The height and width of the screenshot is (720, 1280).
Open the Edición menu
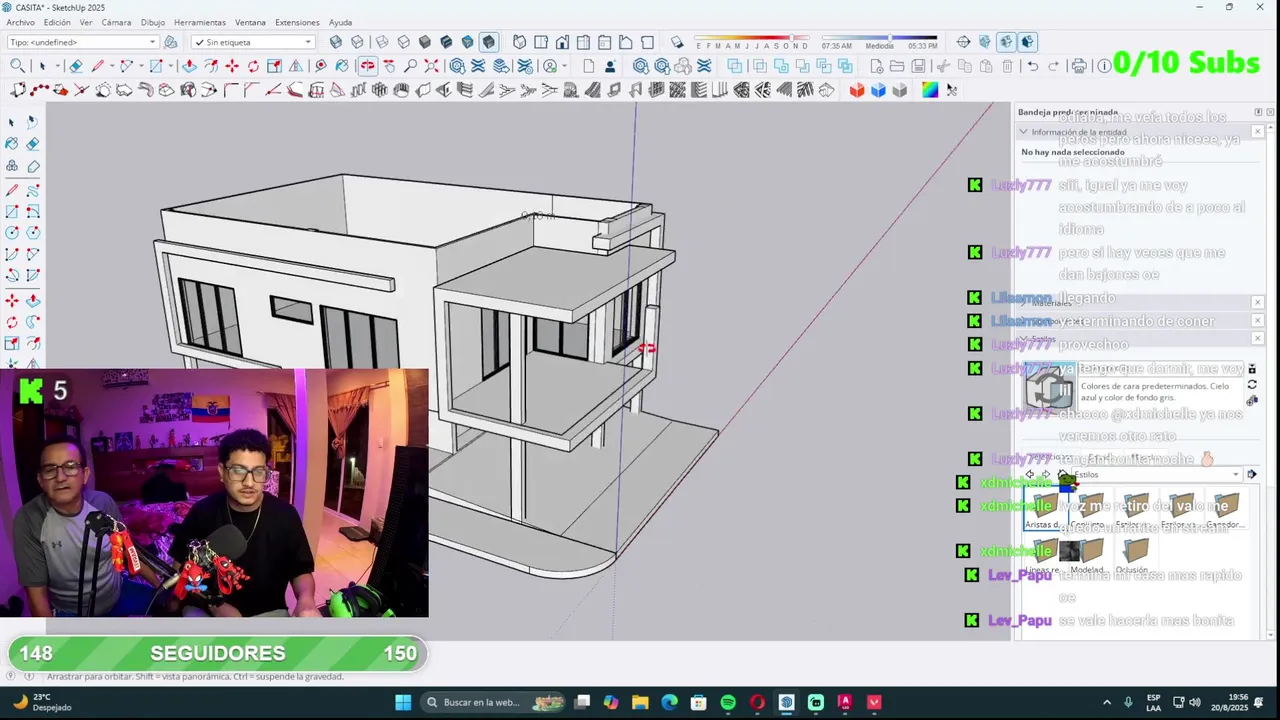coord(57,22)
